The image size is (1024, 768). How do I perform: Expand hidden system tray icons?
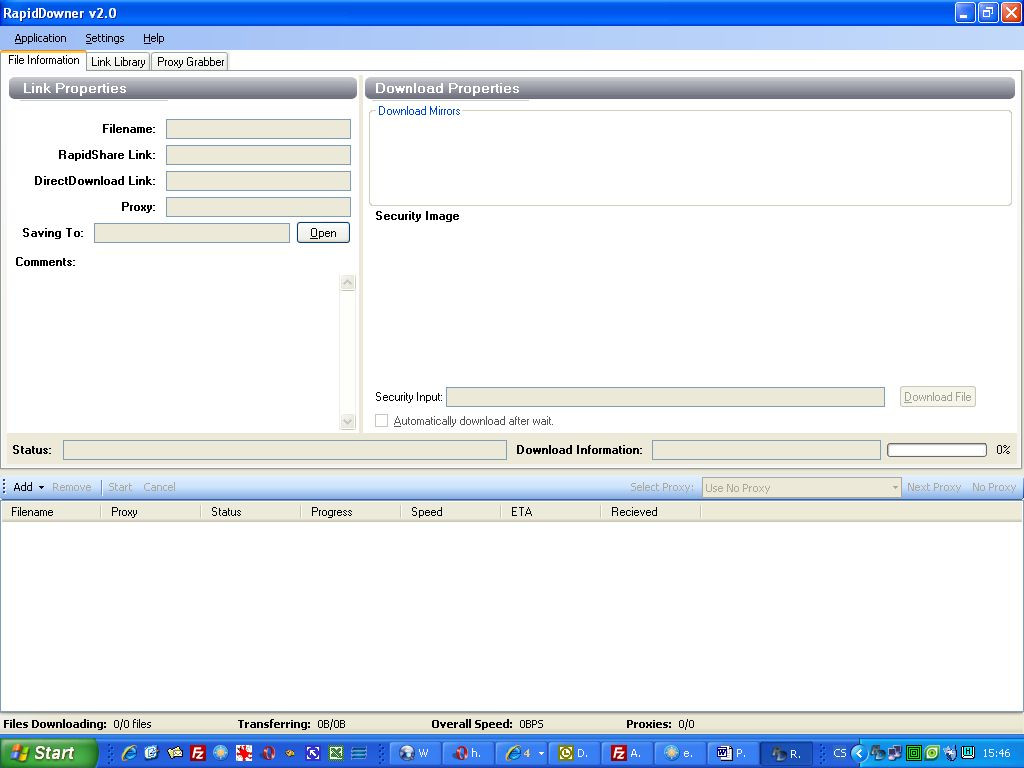[859, 753]
